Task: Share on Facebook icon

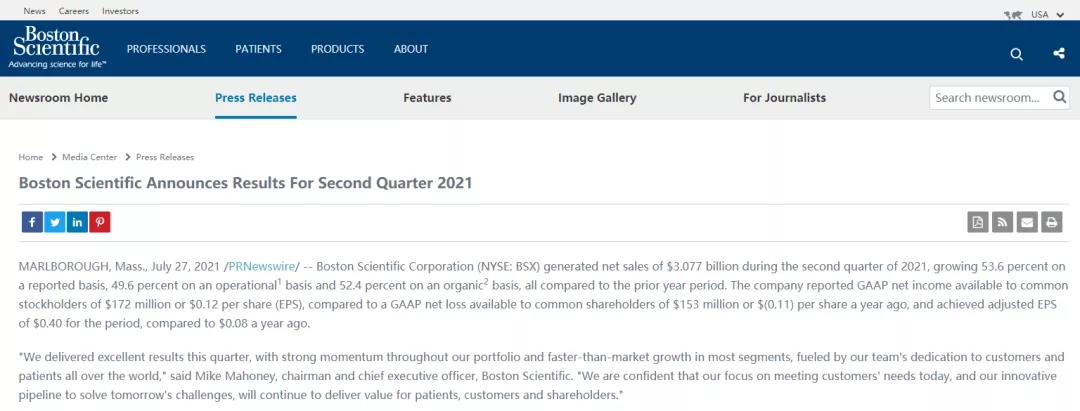Action: tap(32, 222)
